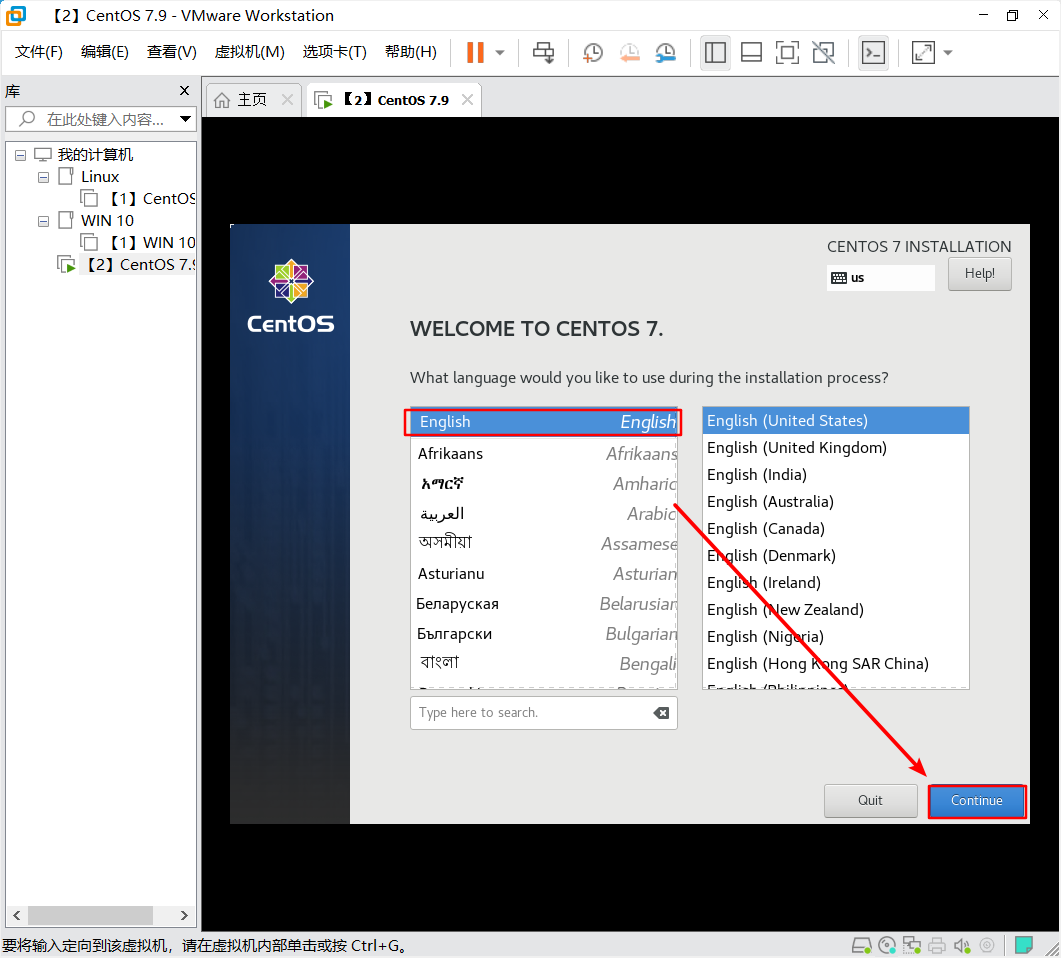Open the power options dropdown arrow

500,52
